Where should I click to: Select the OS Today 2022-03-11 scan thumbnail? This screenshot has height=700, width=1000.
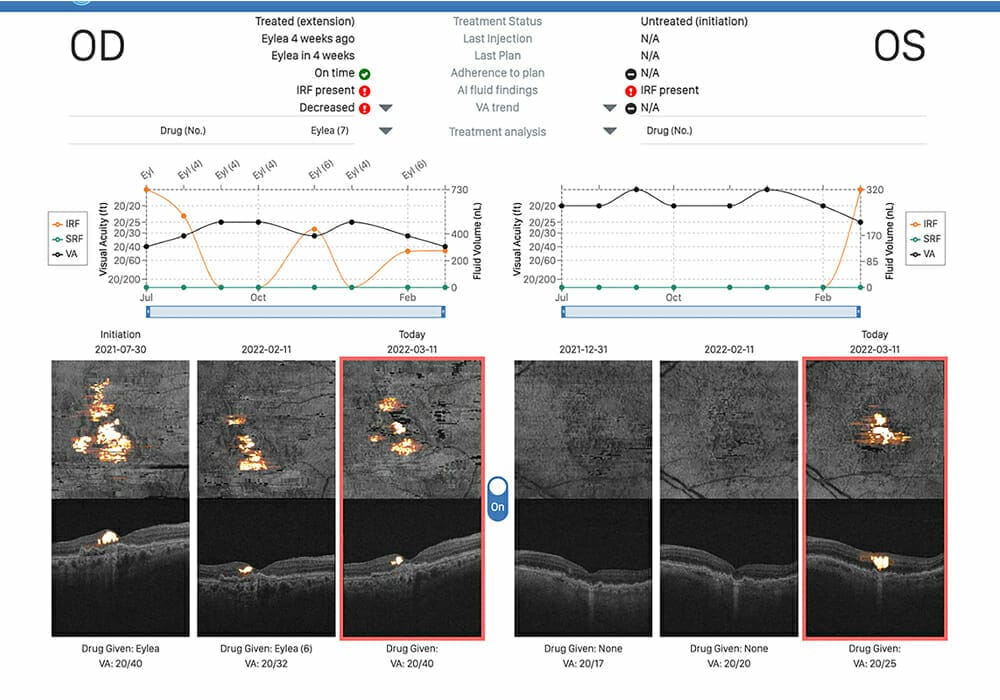tap(874, 498)
